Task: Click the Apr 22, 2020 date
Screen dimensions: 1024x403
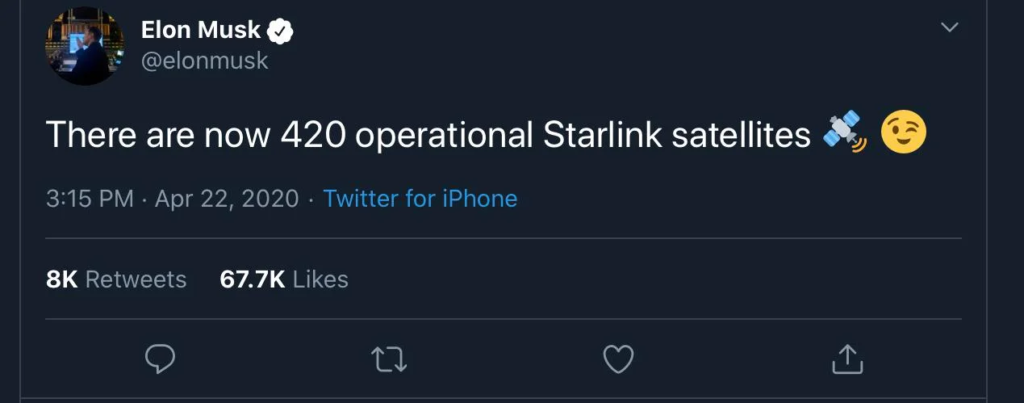Action: click(x=227, y=199)
